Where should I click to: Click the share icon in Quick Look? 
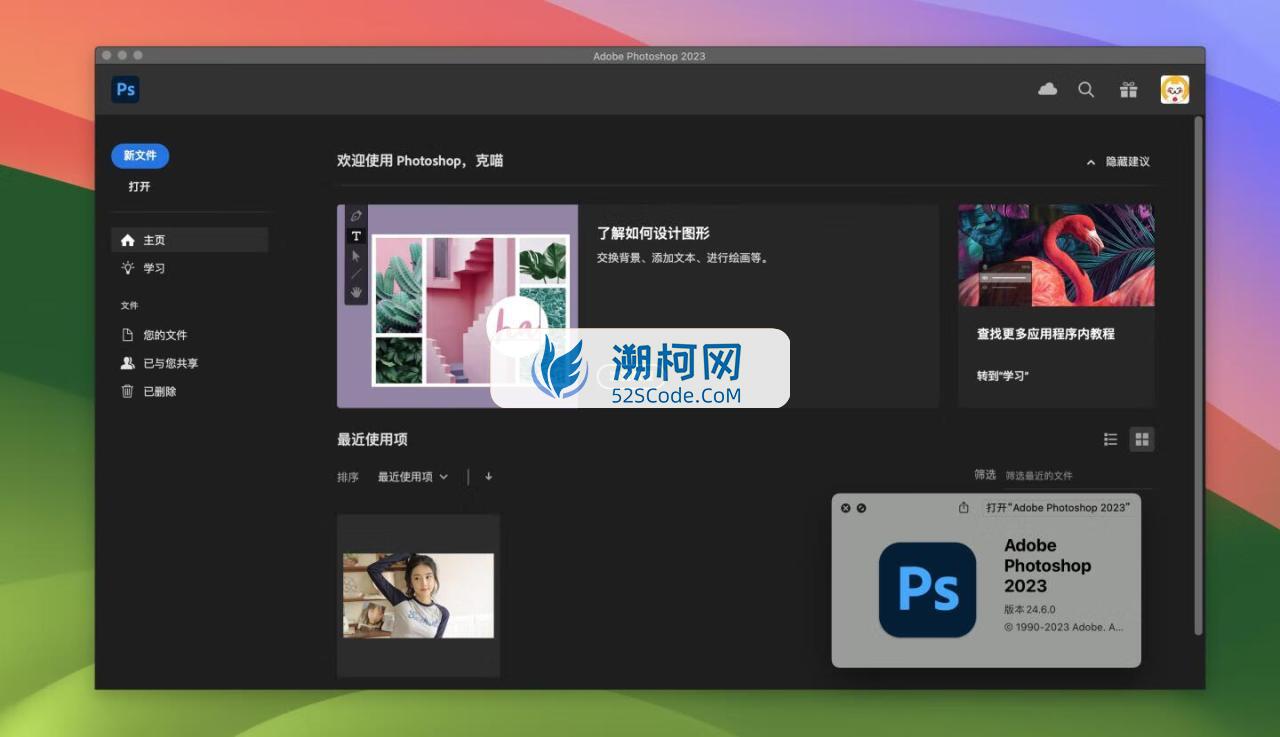point(964,508)
